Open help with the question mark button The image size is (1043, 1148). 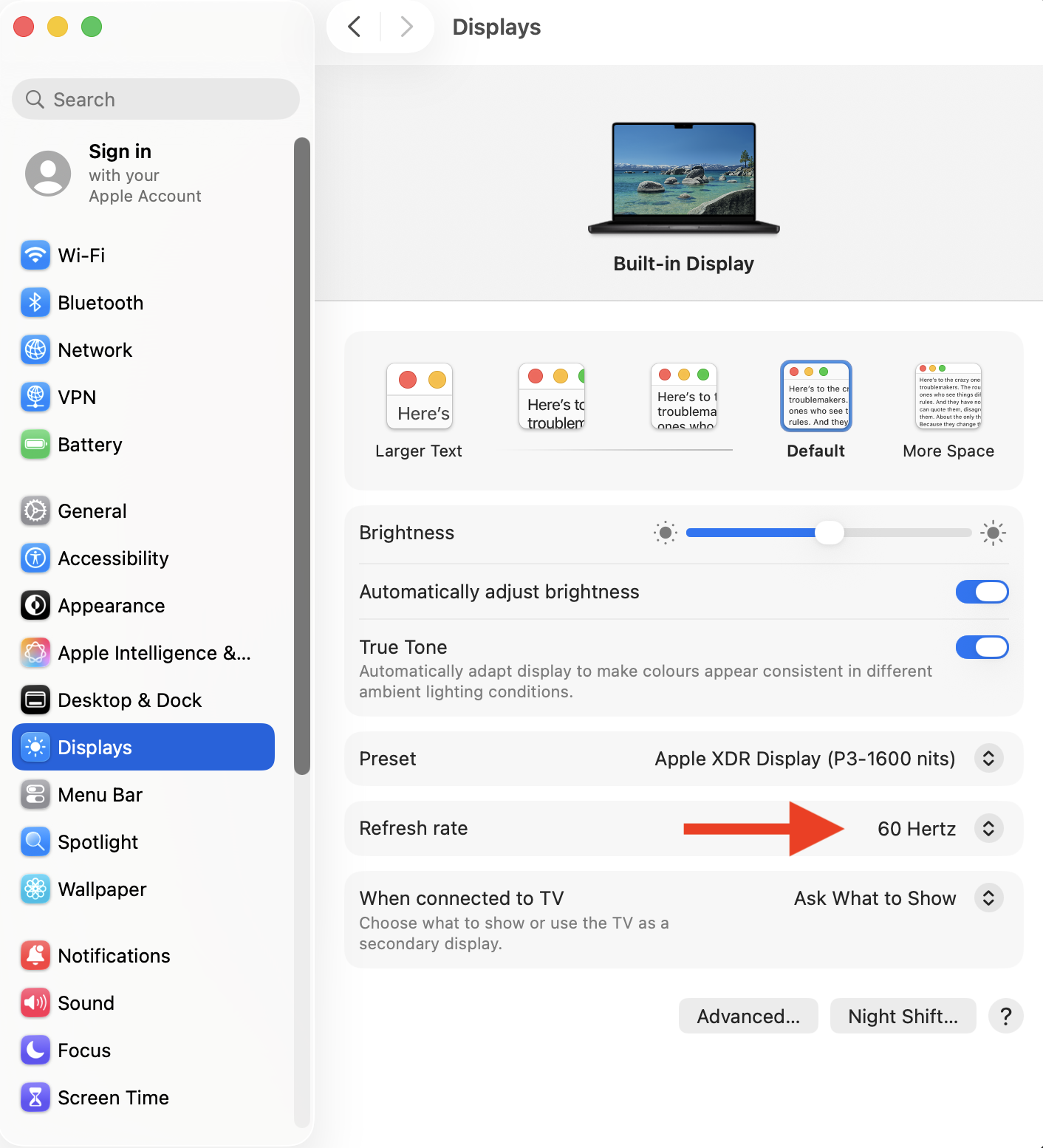(x=1006, y=1017)
